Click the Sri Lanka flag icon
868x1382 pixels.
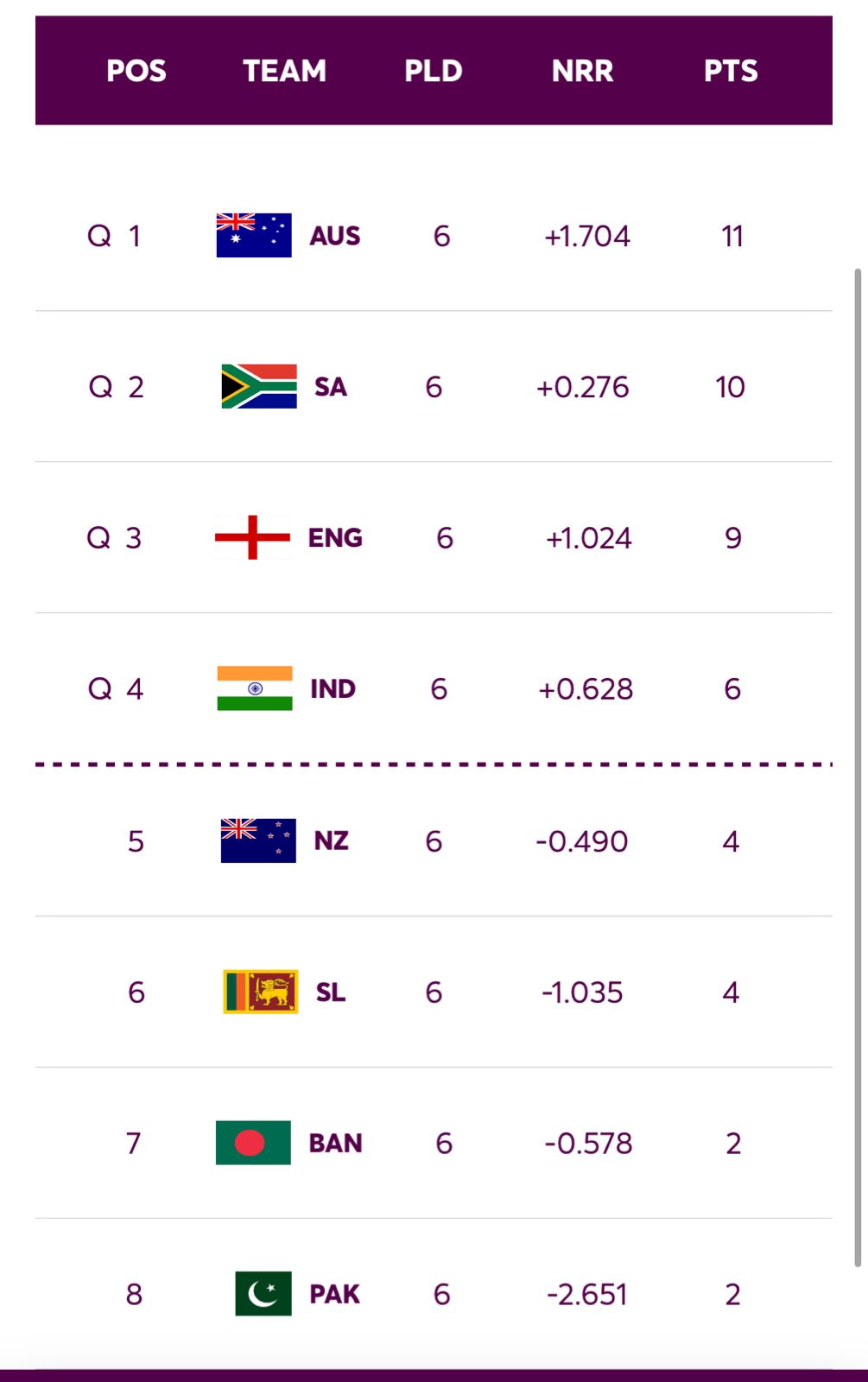(260, 992)
